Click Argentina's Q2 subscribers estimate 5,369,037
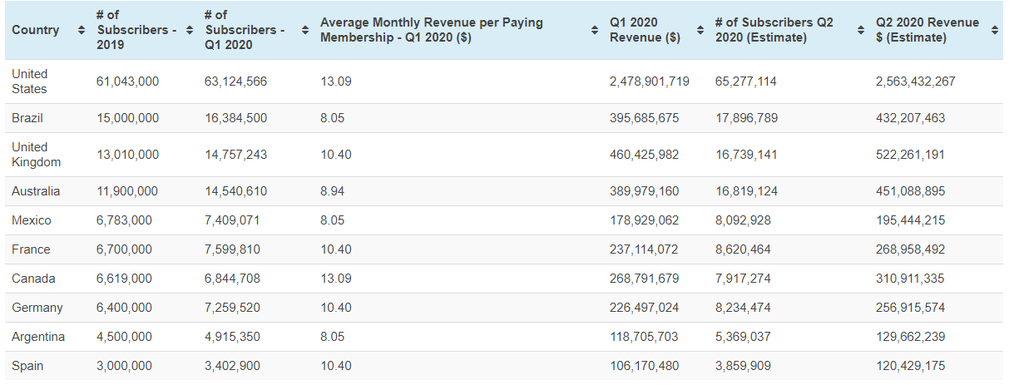 743,337
